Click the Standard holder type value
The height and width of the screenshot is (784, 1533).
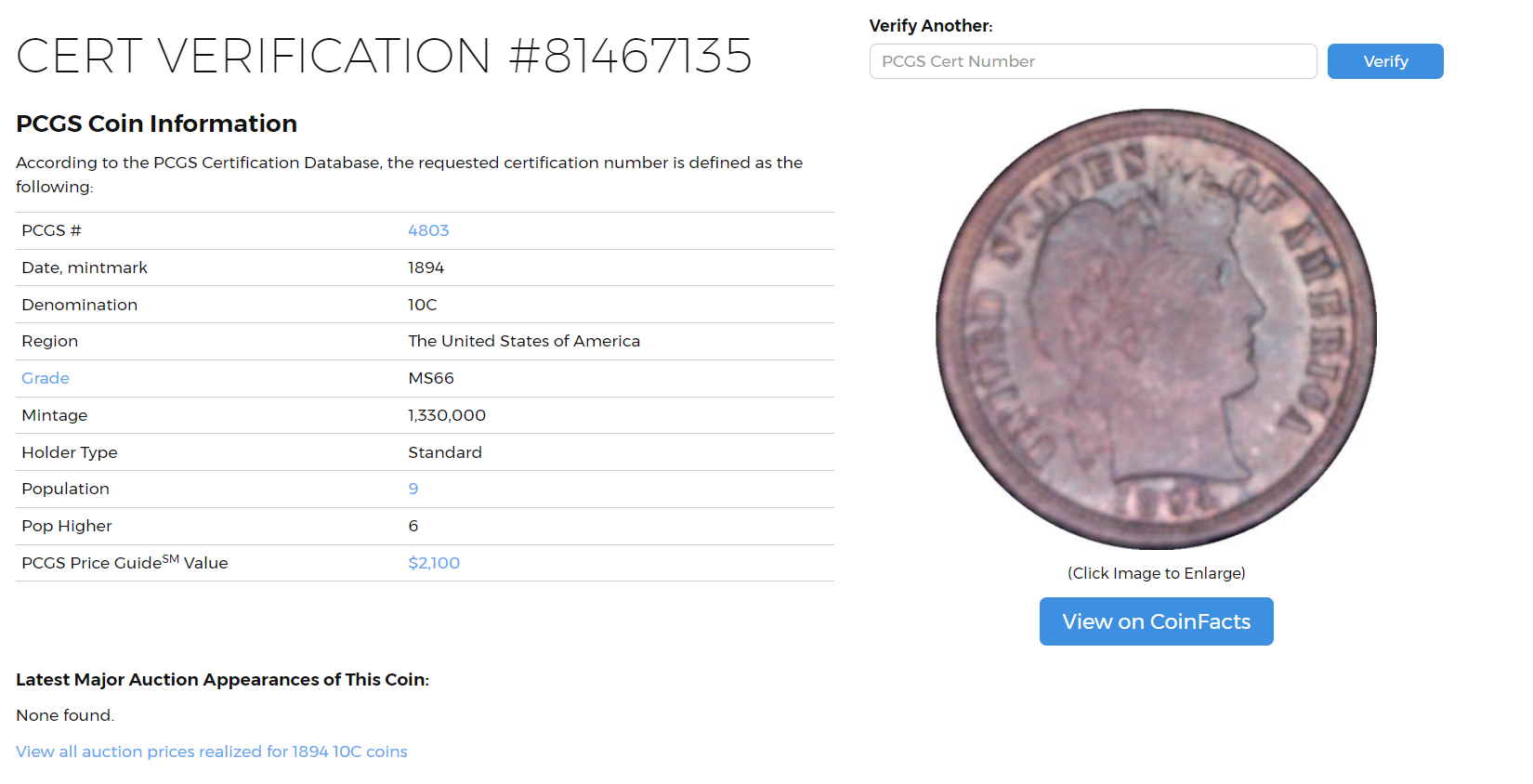[445, 452]
